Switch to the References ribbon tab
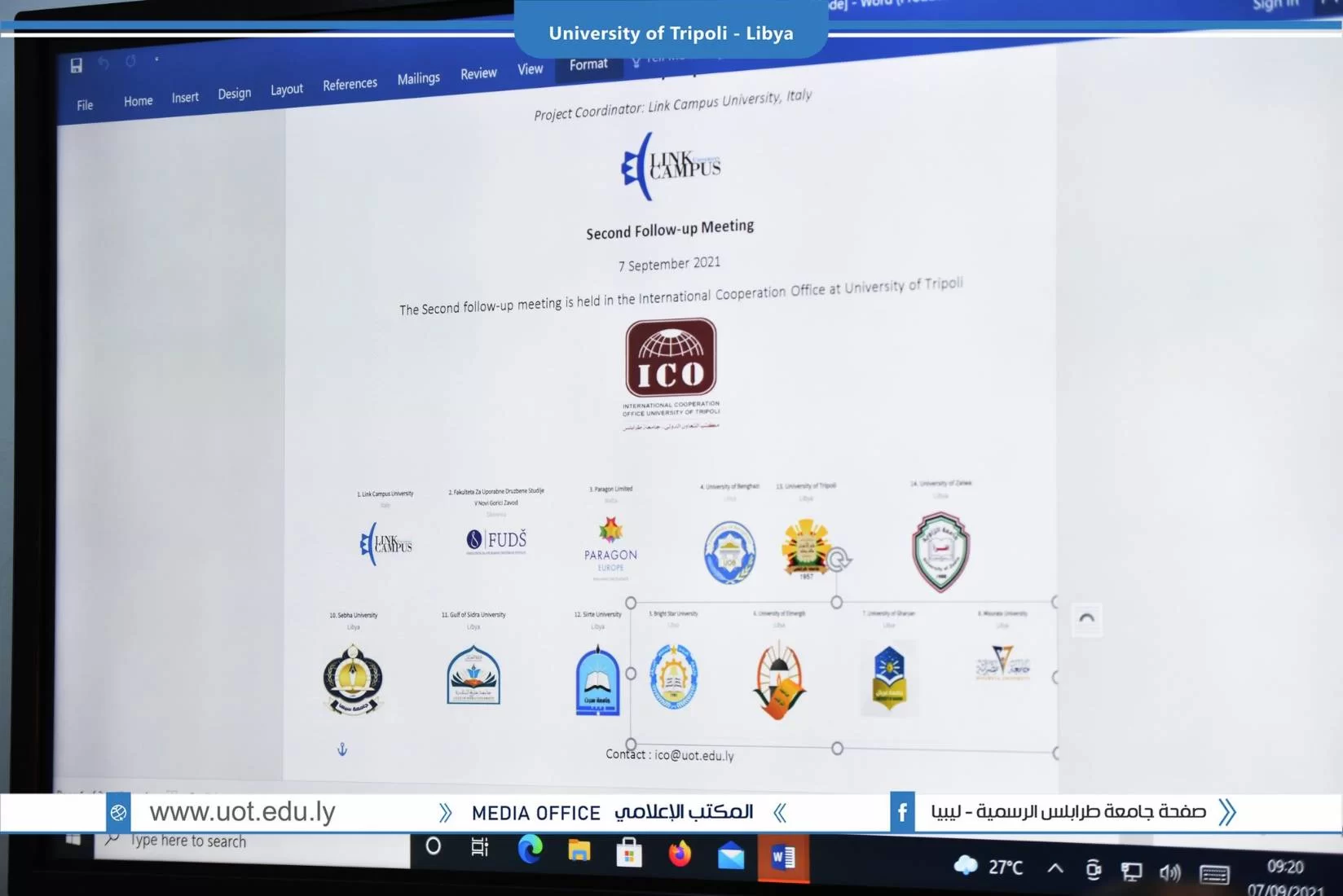Image resolution: width=1343 pixels, height=896 pixels. (350, 84)
